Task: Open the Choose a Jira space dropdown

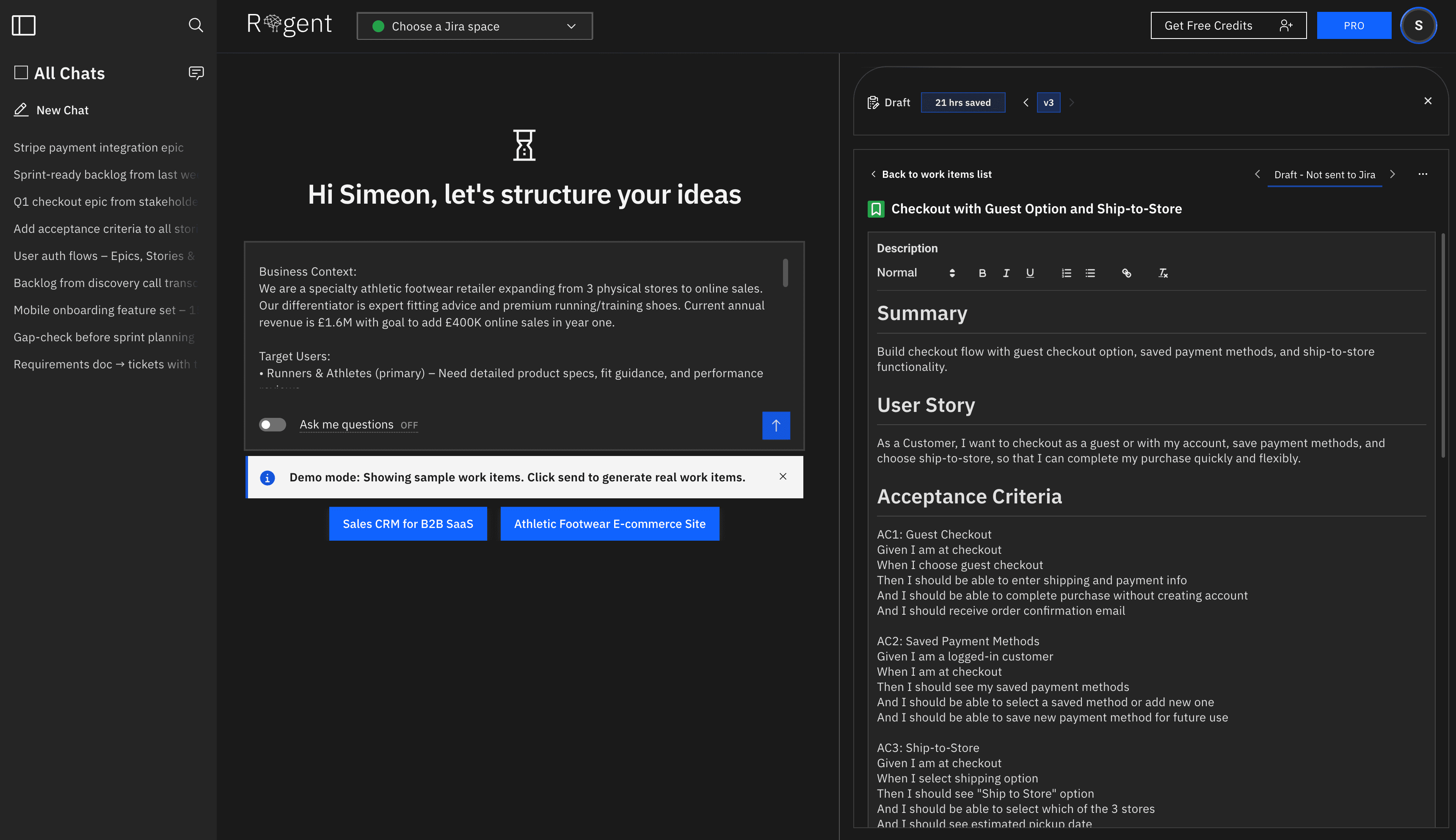Action: coord(474,26)
